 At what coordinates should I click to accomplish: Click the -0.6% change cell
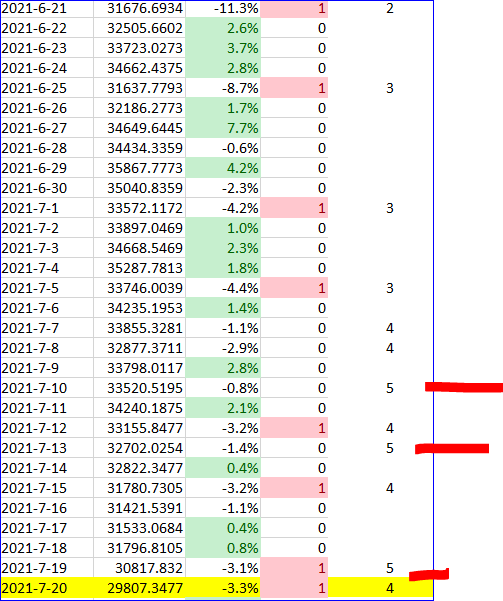[223, 148]
